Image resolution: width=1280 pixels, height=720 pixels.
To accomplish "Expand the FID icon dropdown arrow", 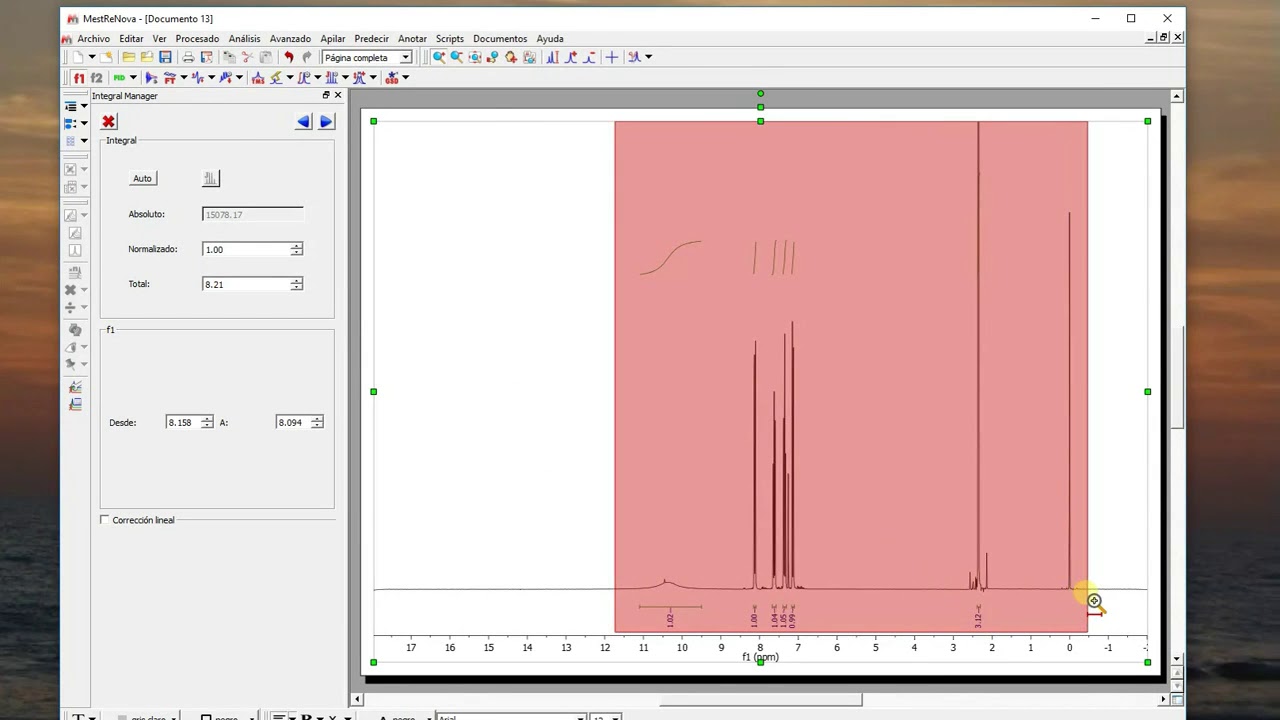I will [x=133, y=77].
